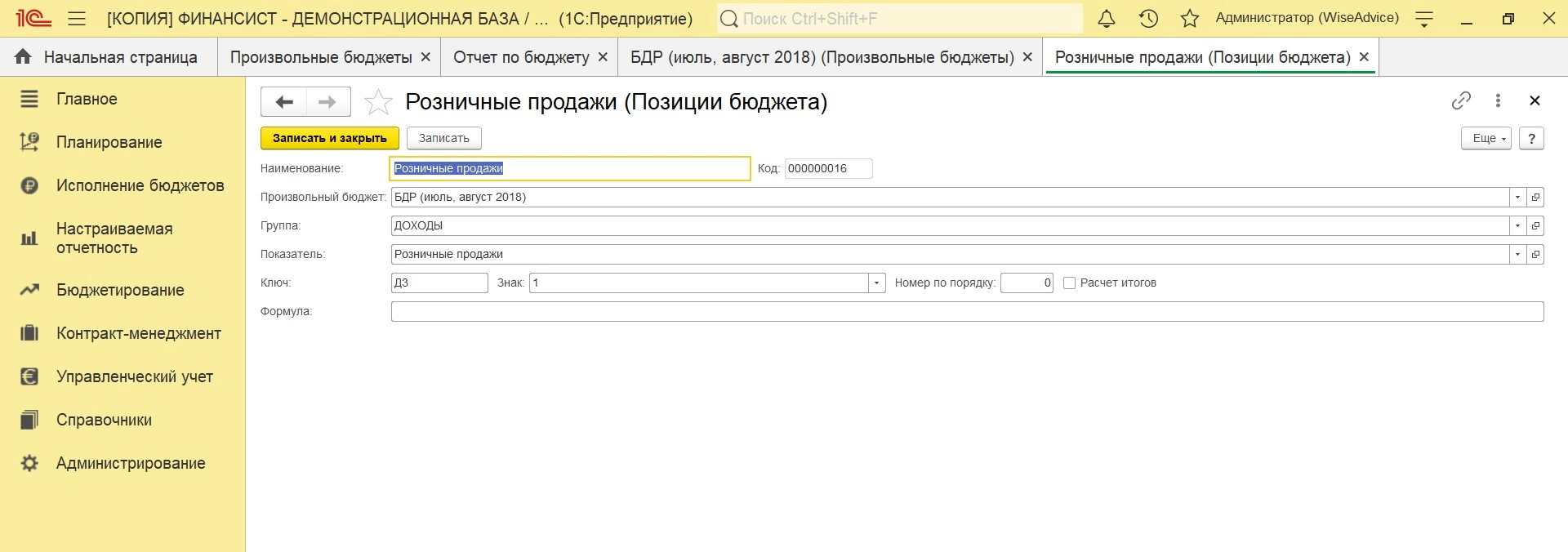The height and width of the screenshot is (552, 1568).
Task: Toggle Расчет итогов checkbox
Action: [1069, 283]
